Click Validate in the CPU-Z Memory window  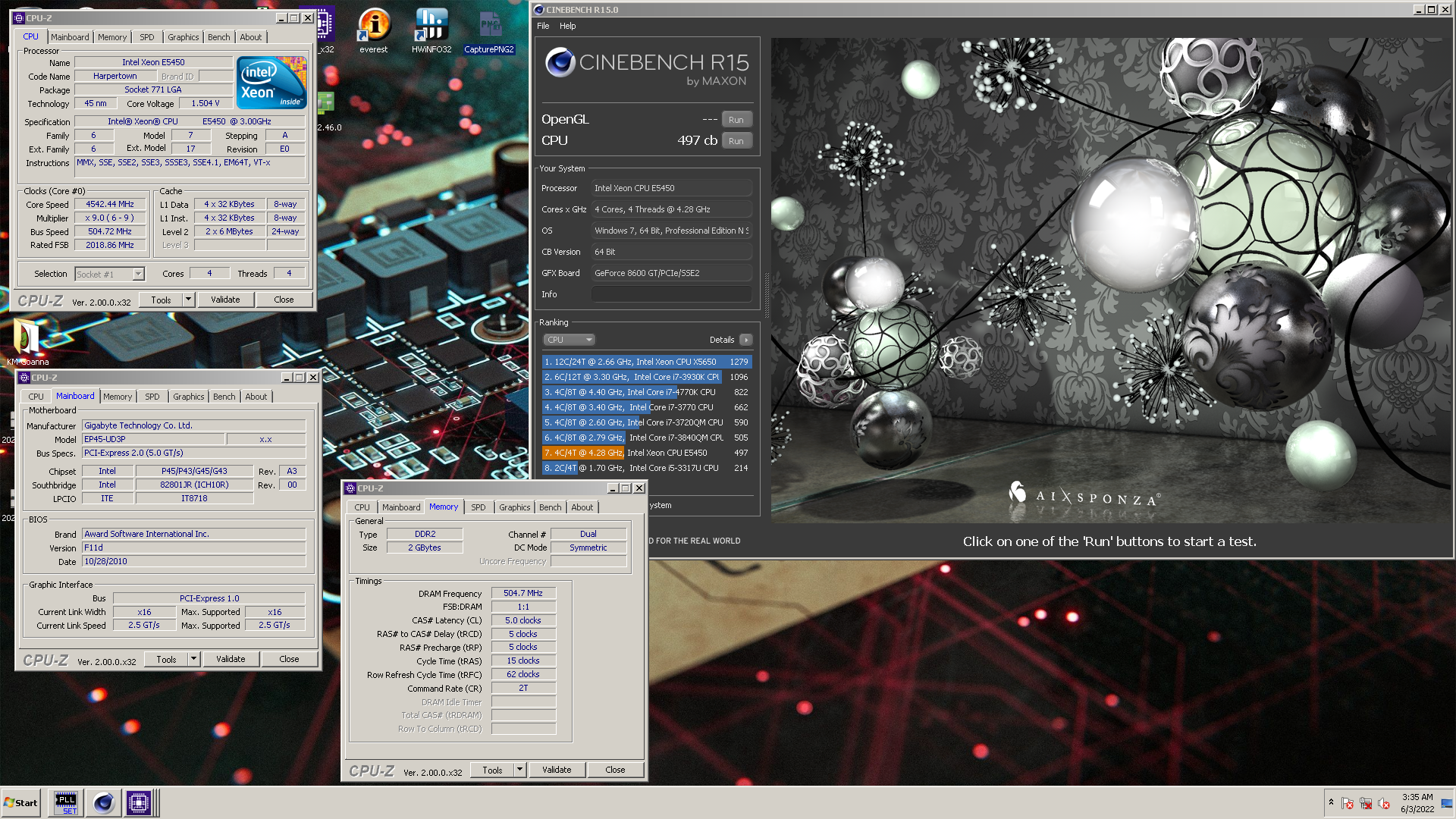[557, 770]
